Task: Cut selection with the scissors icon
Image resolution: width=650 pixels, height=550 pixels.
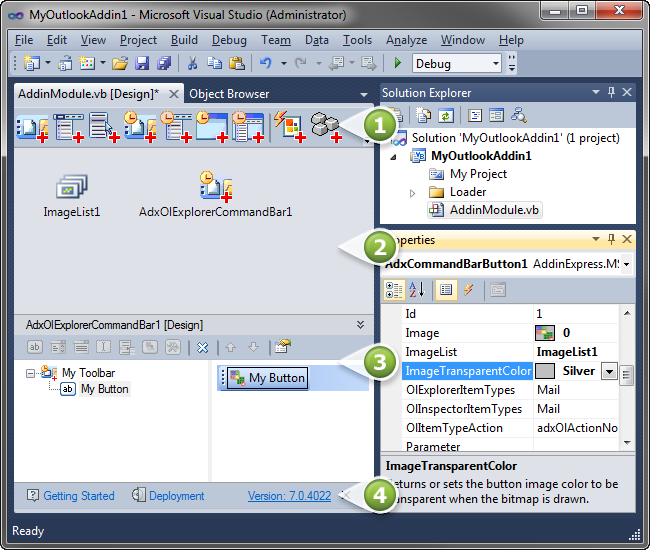Action: click(x=192, y=63)
